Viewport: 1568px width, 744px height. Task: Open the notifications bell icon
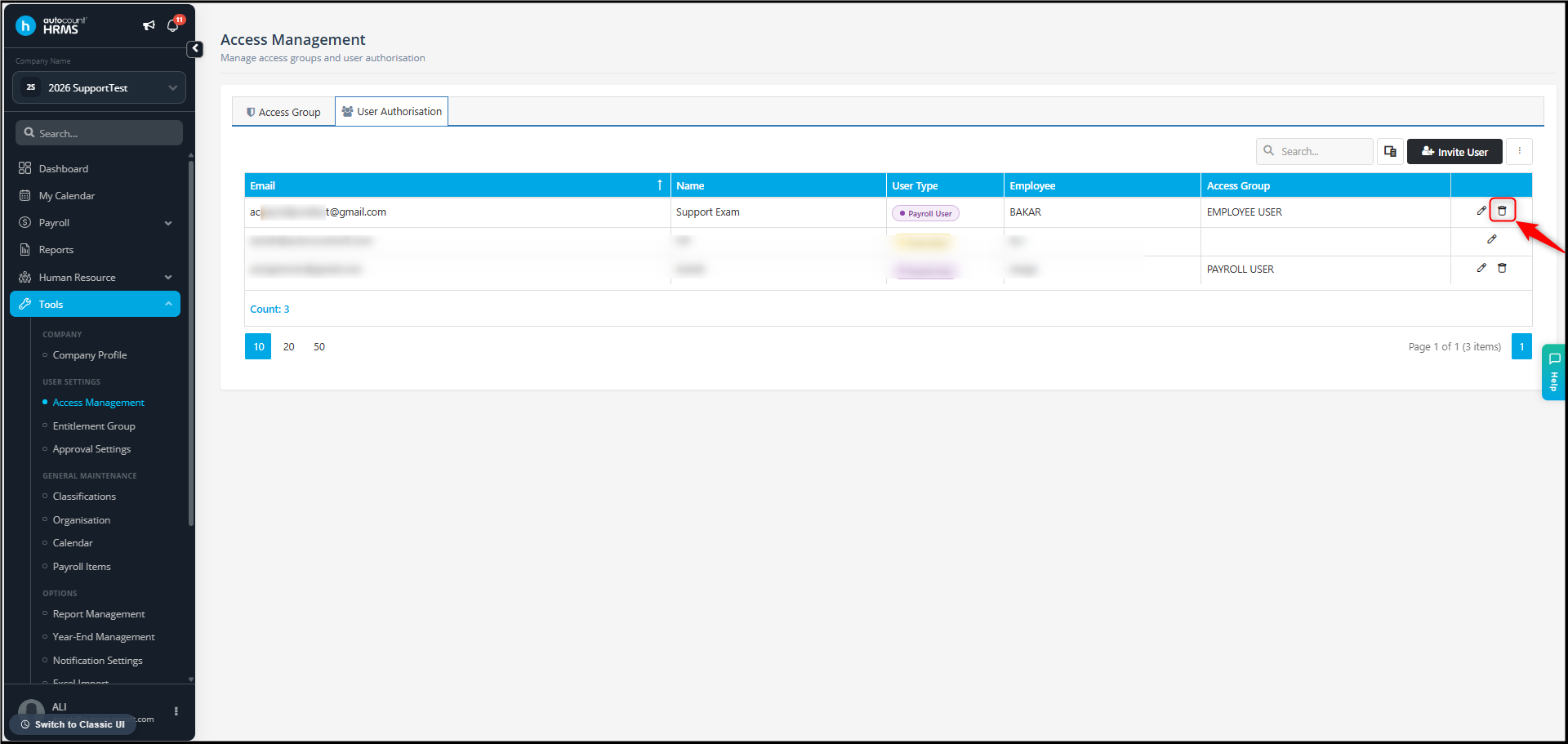pos(172,25)
